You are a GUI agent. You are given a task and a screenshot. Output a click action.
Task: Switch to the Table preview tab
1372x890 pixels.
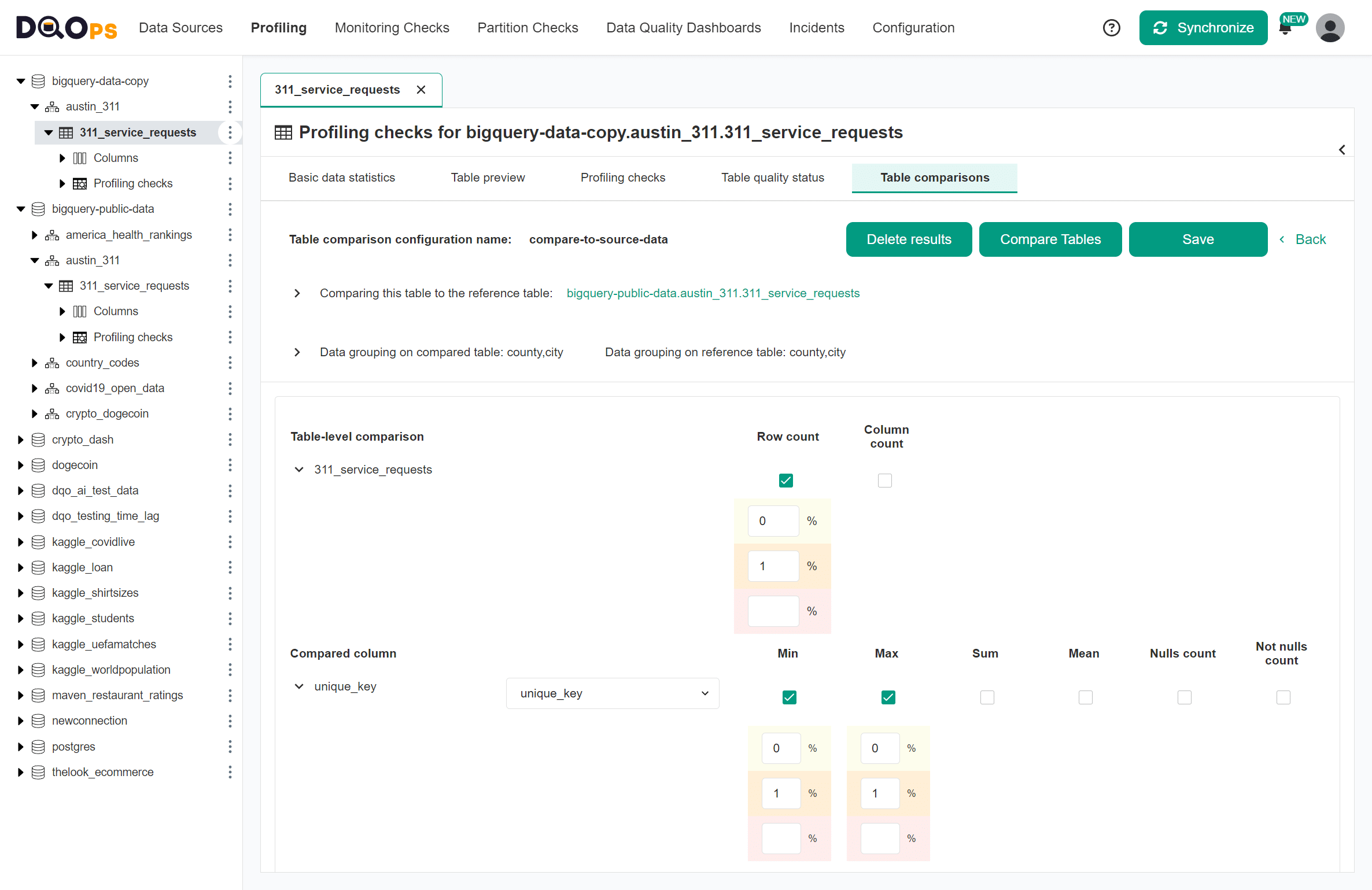[488, 178]
